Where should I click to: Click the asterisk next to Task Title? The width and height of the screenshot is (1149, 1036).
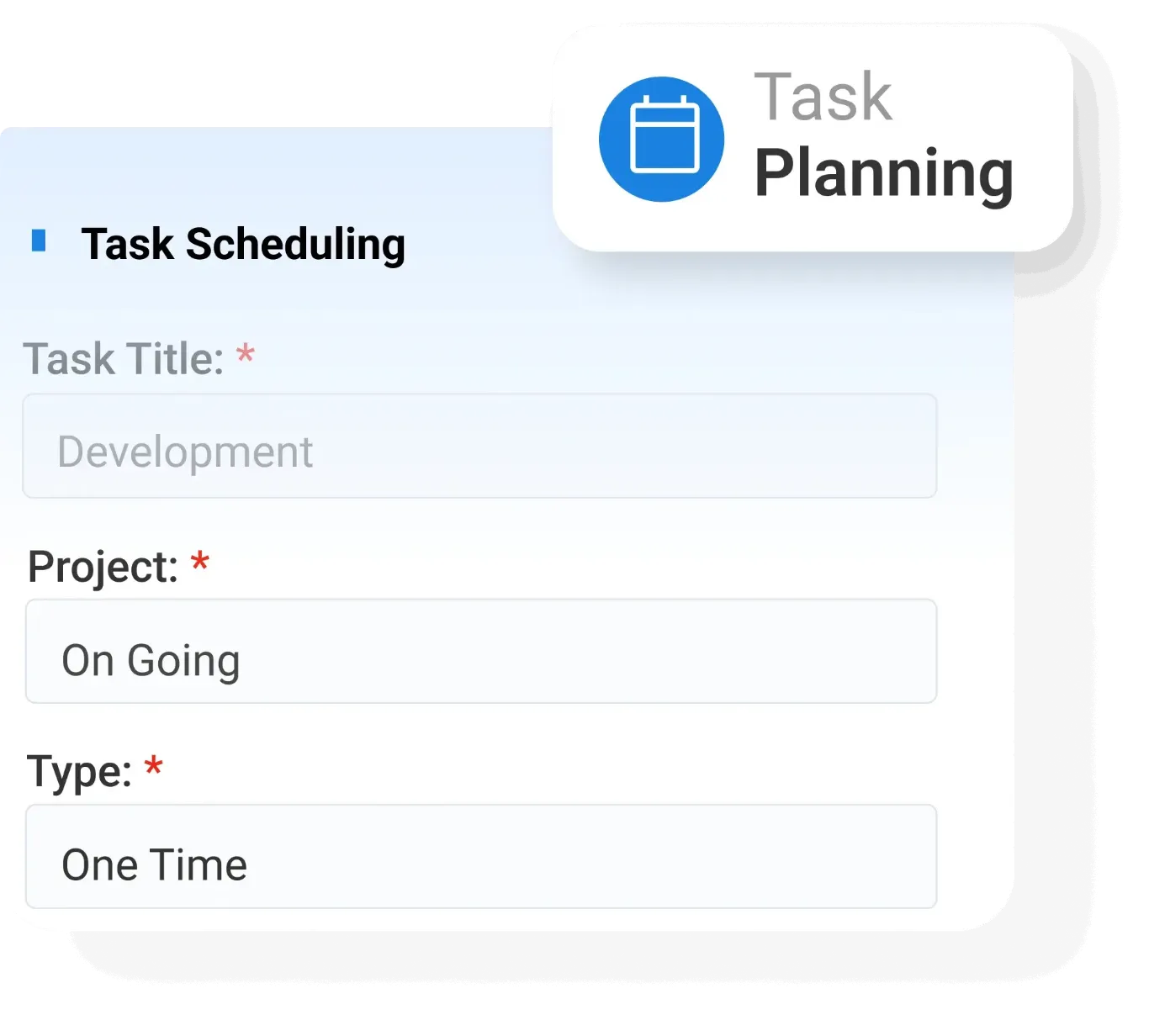(x=245, y=354)
